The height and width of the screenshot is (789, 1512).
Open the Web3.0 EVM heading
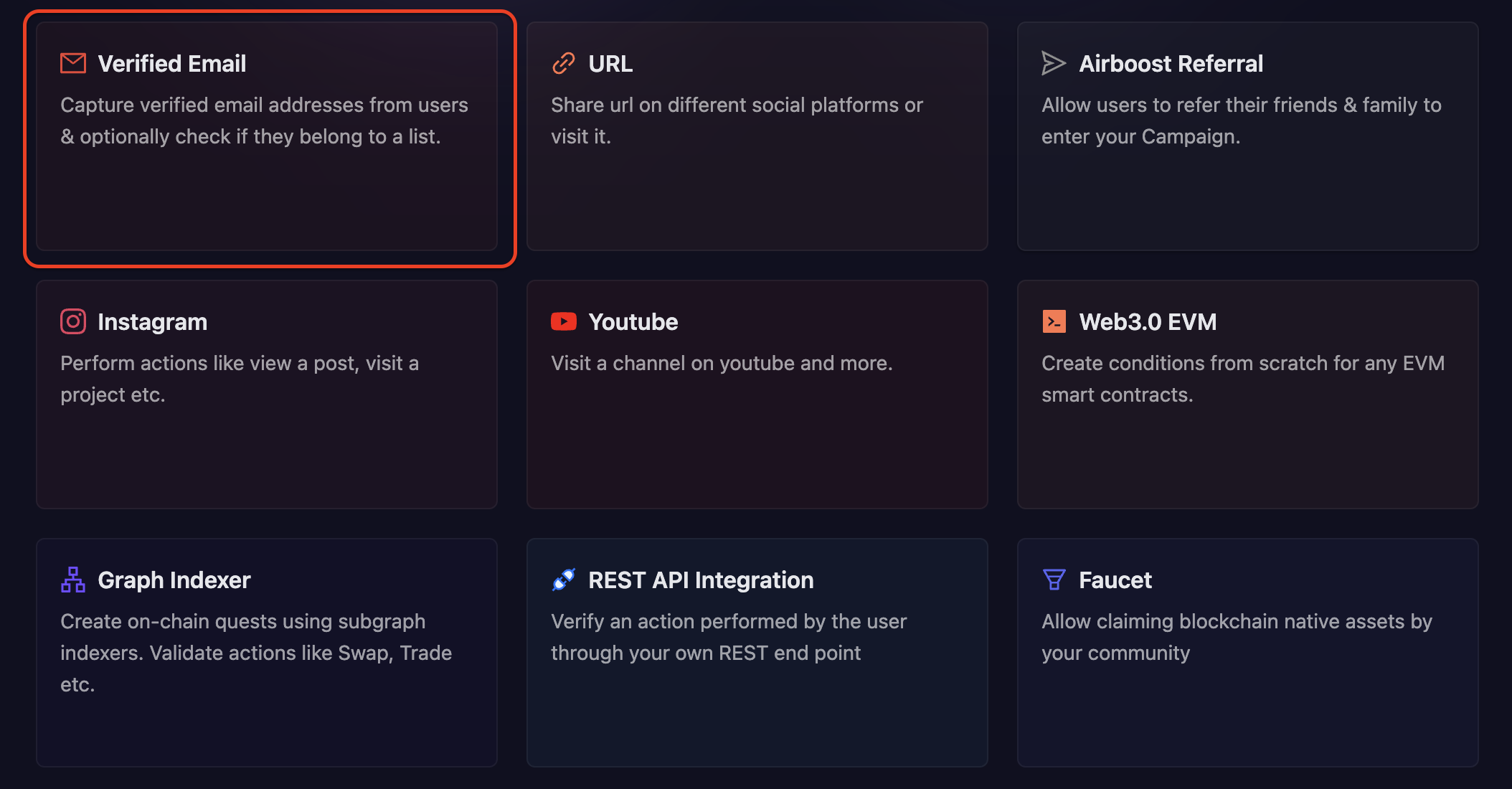pos(1147,322)
